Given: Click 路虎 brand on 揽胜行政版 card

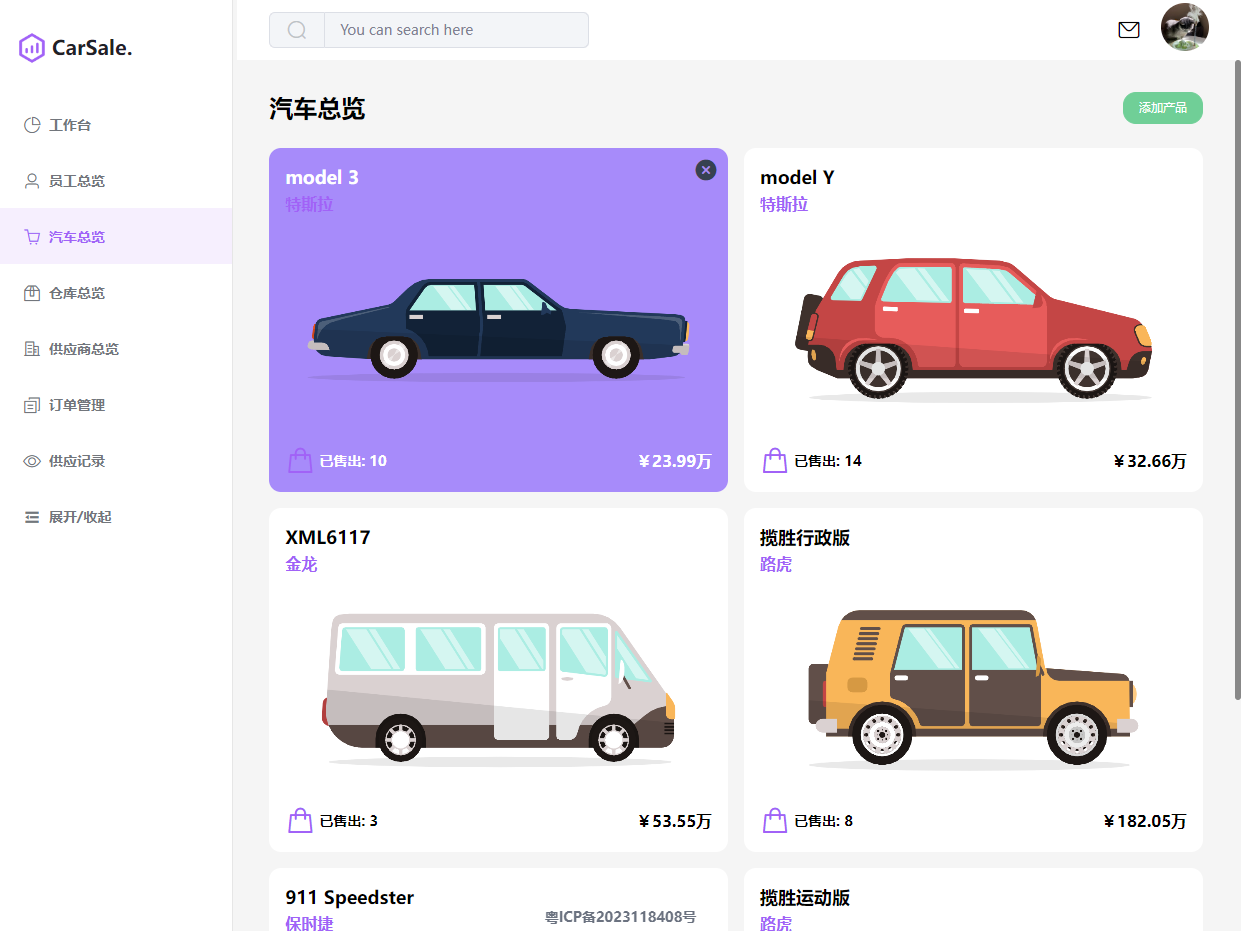Looking at the screenshot, I should point(776,565).
